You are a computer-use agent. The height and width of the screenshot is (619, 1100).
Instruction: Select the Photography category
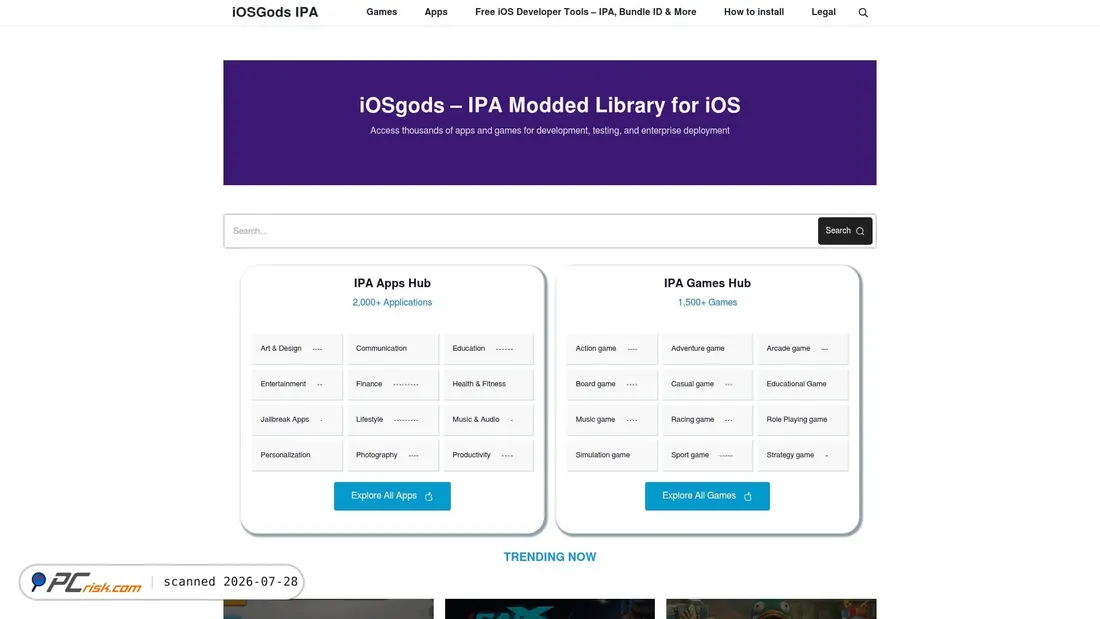[393, 455]
